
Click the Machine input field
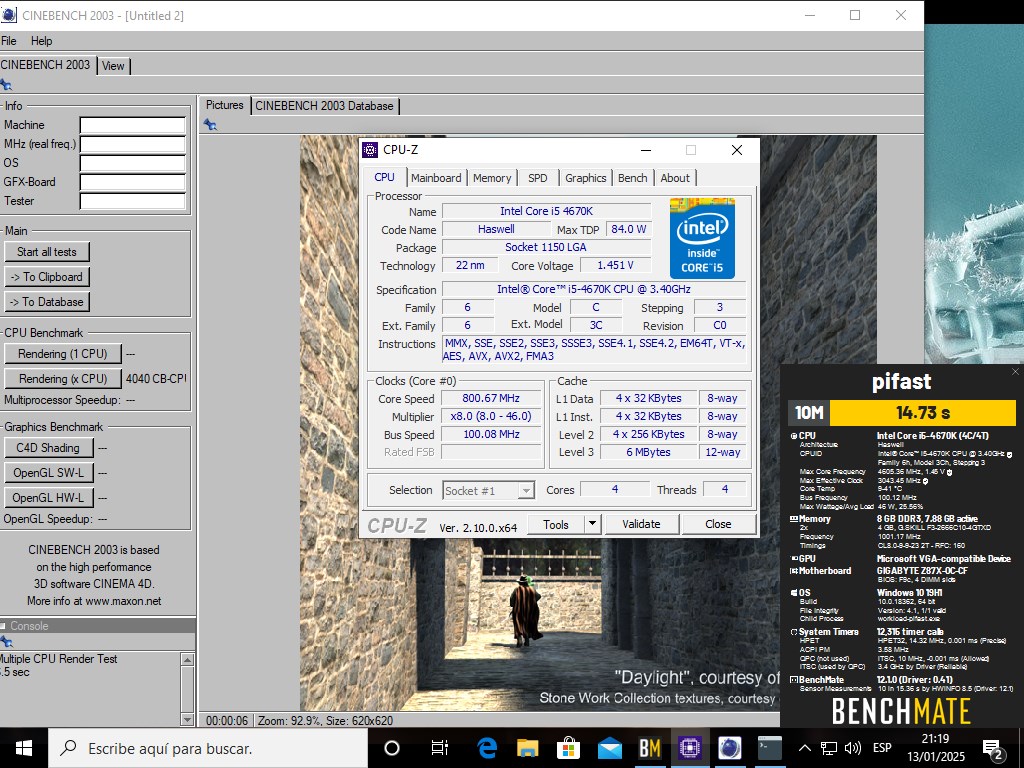pos(133,125)
